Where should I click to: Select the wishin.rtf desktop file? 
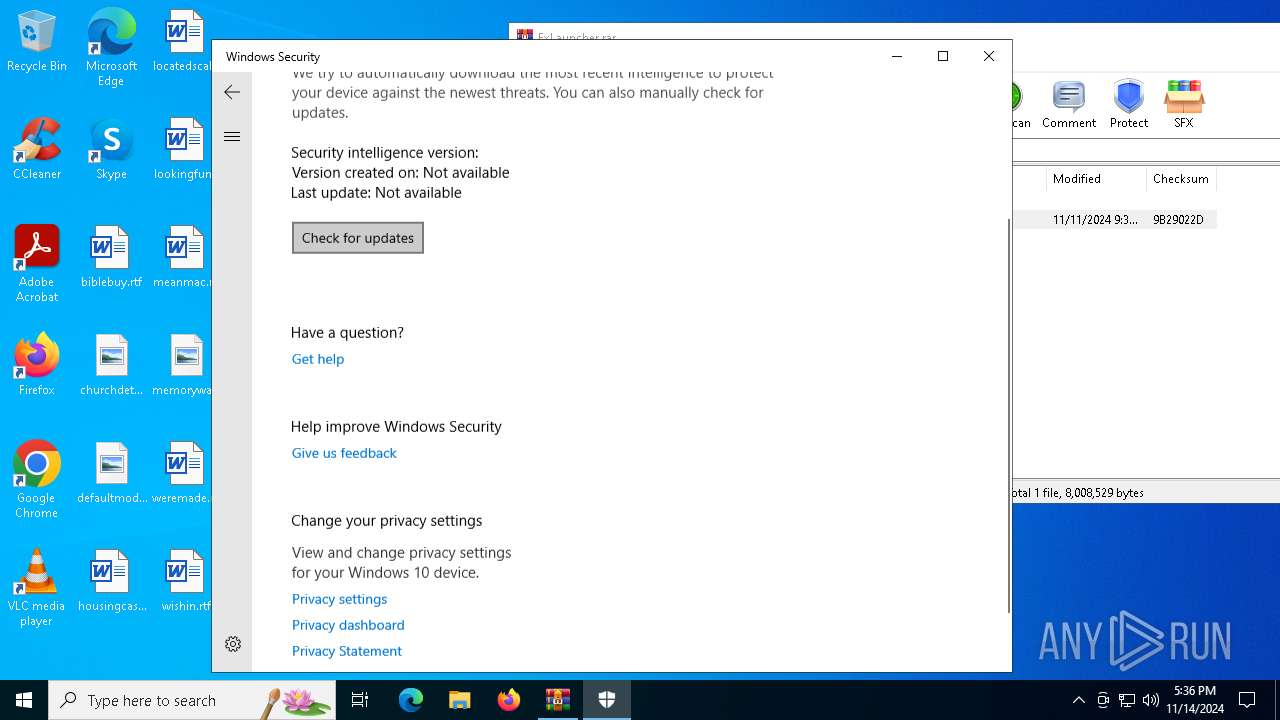coord(185,581)
